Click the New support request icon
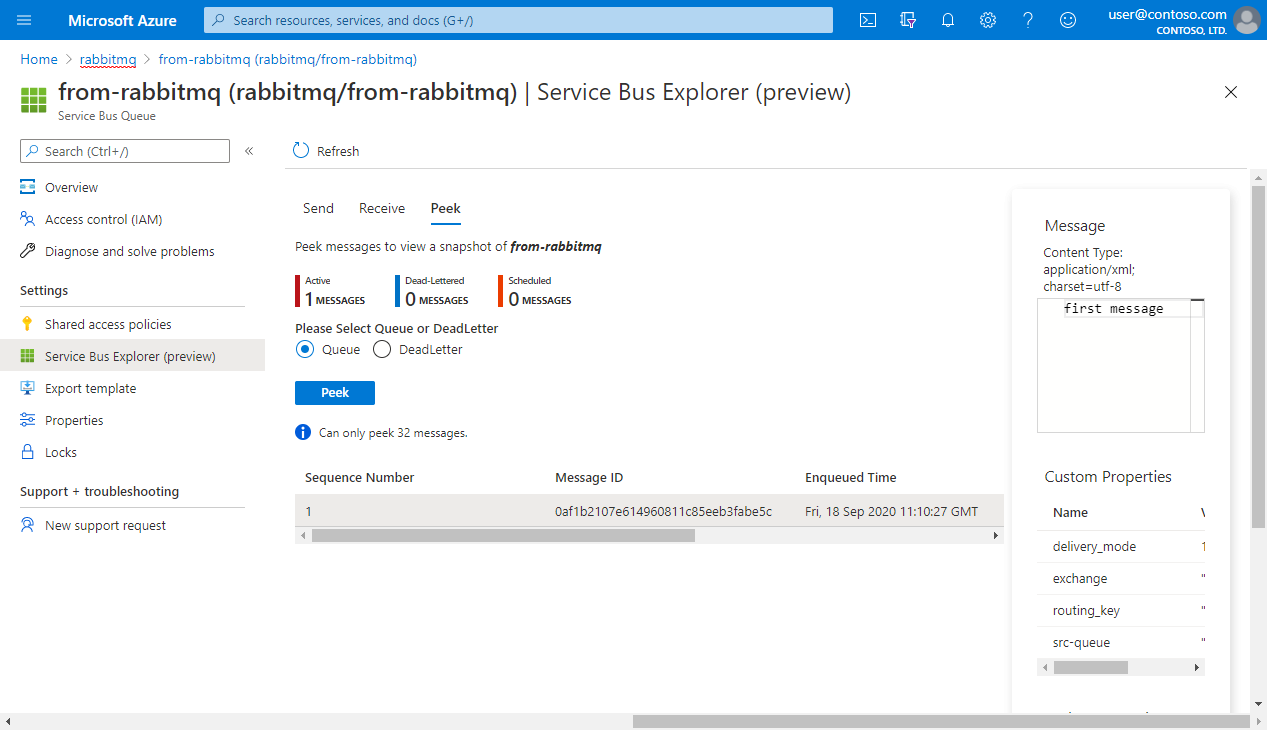 [x=28, y=525]
